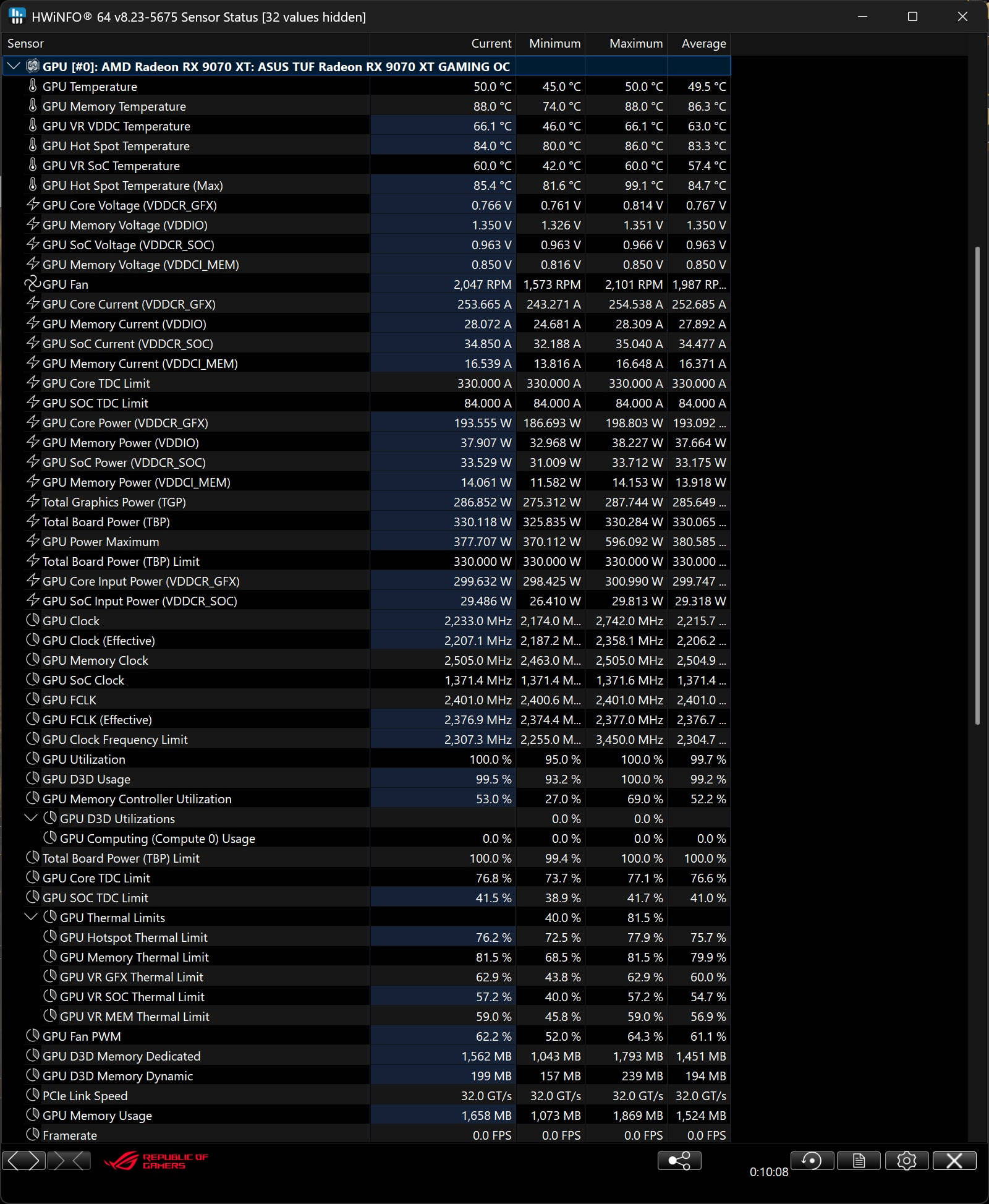Screen dimensions: 989x1204
Task: Select the GPU Memory Temperature row
Action: (365, 106)
